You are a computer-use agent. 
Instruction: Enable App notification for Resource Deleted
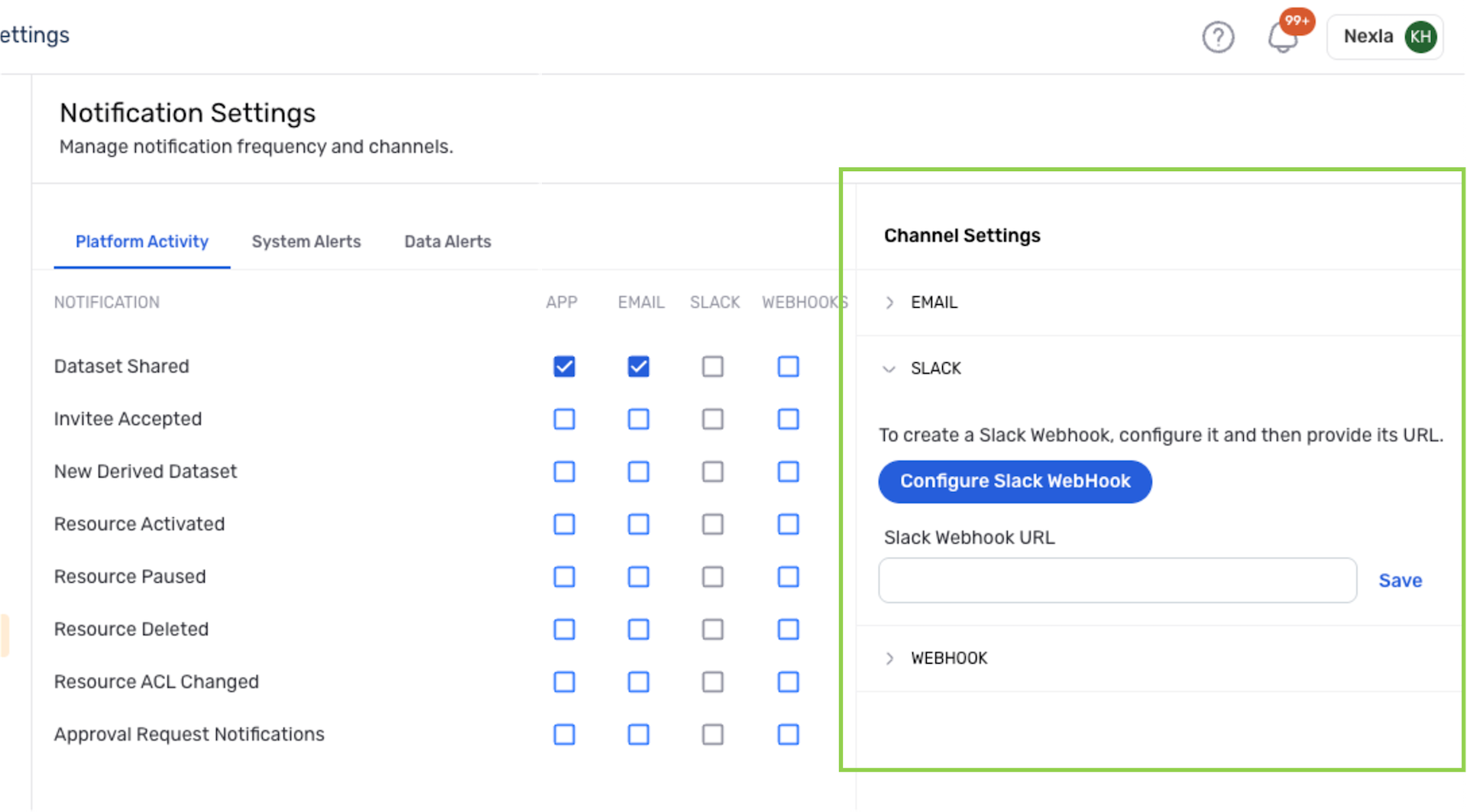[x=565, y=629]
